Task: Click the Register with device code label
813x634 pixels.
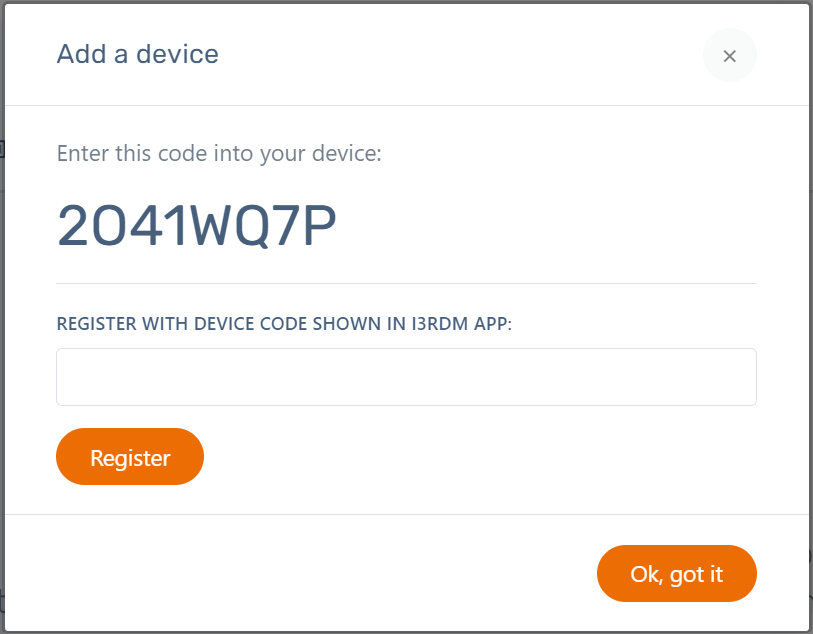Action: pyautogui.click(x=284, y=325)
